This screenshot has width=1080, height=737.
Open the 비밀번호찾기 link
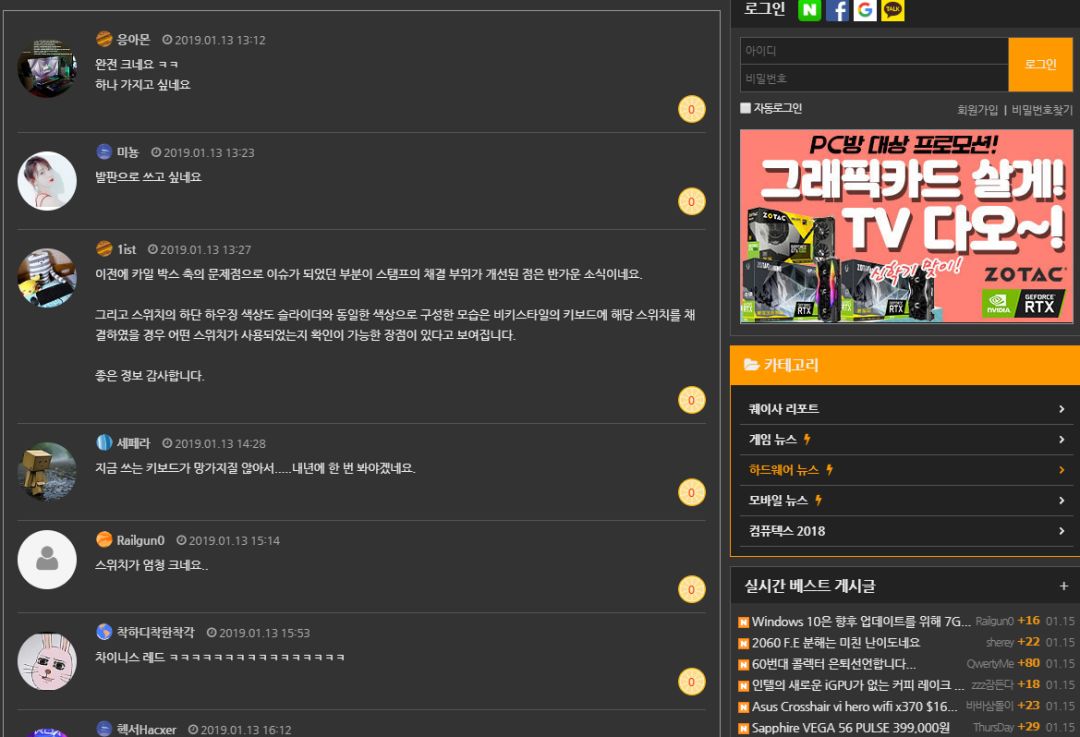pos(1042,110)
